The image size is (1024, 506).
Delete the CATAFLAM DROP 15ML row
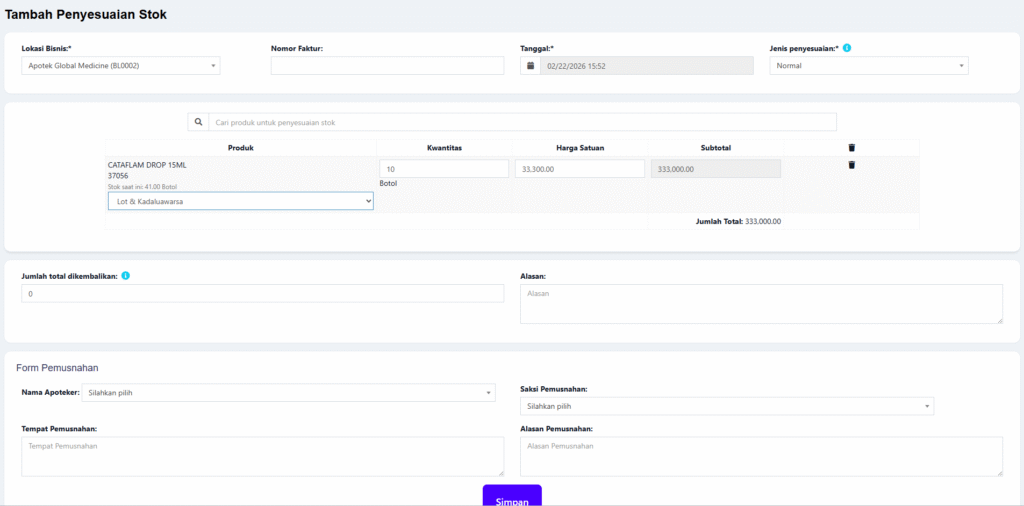851,165
